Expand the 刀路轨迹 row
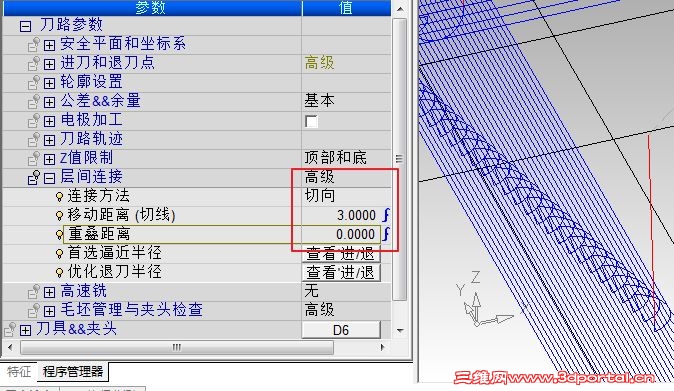Viewport: 674px width, 391px height. point(49,140)
